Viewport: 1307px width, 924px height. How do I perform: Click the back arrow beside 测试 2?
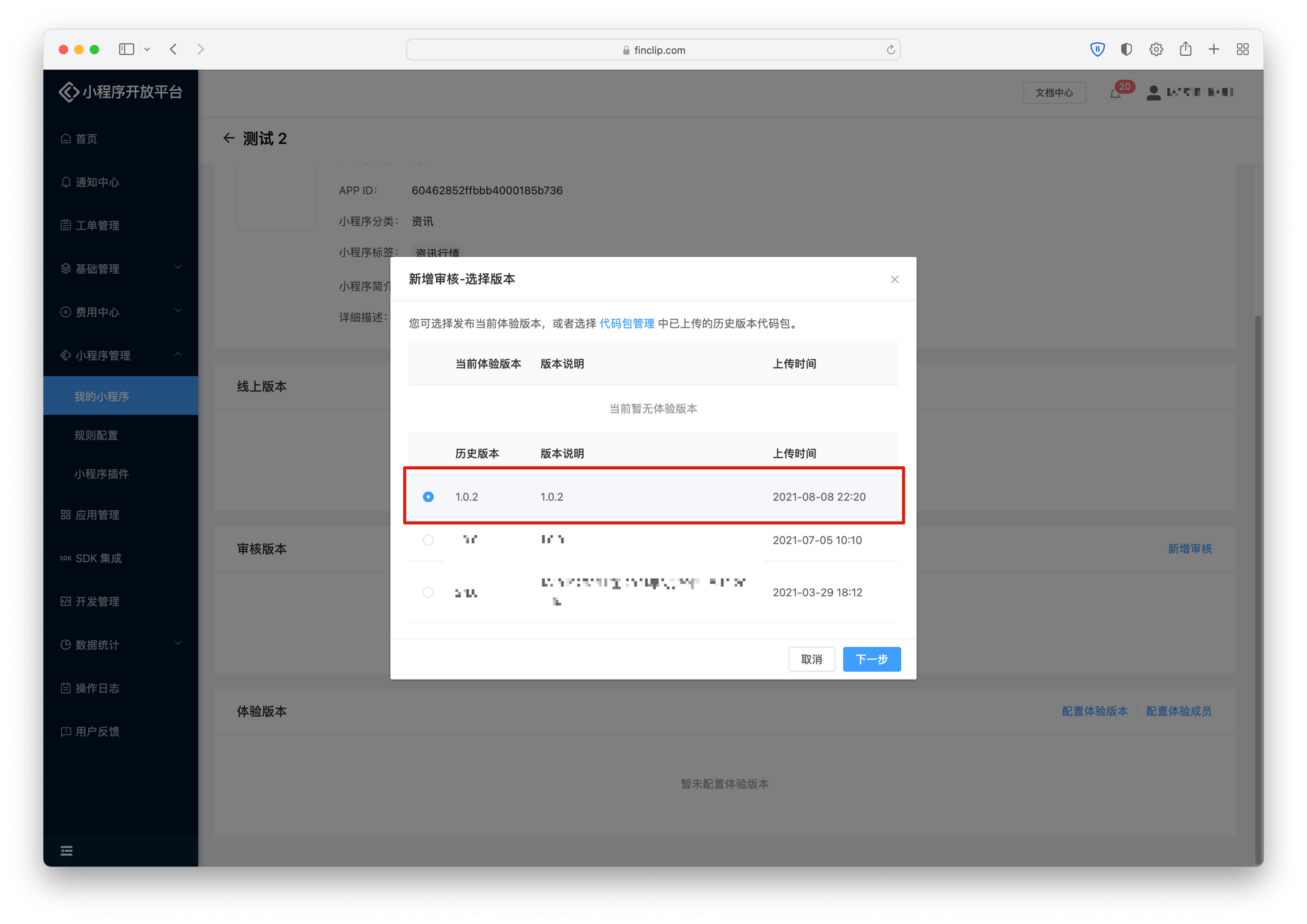[229, 138]
